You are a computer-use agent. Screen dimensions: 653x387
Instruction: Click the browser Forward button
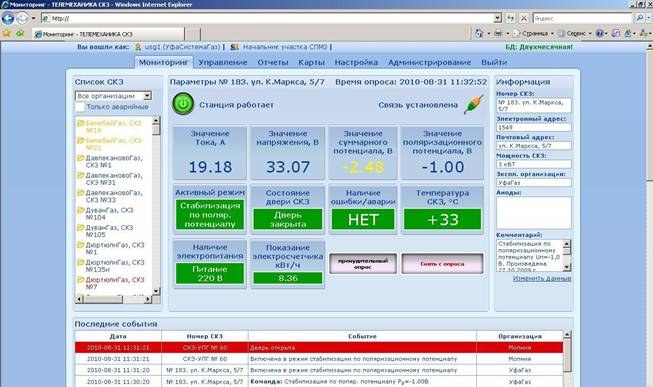pos(22,18)
